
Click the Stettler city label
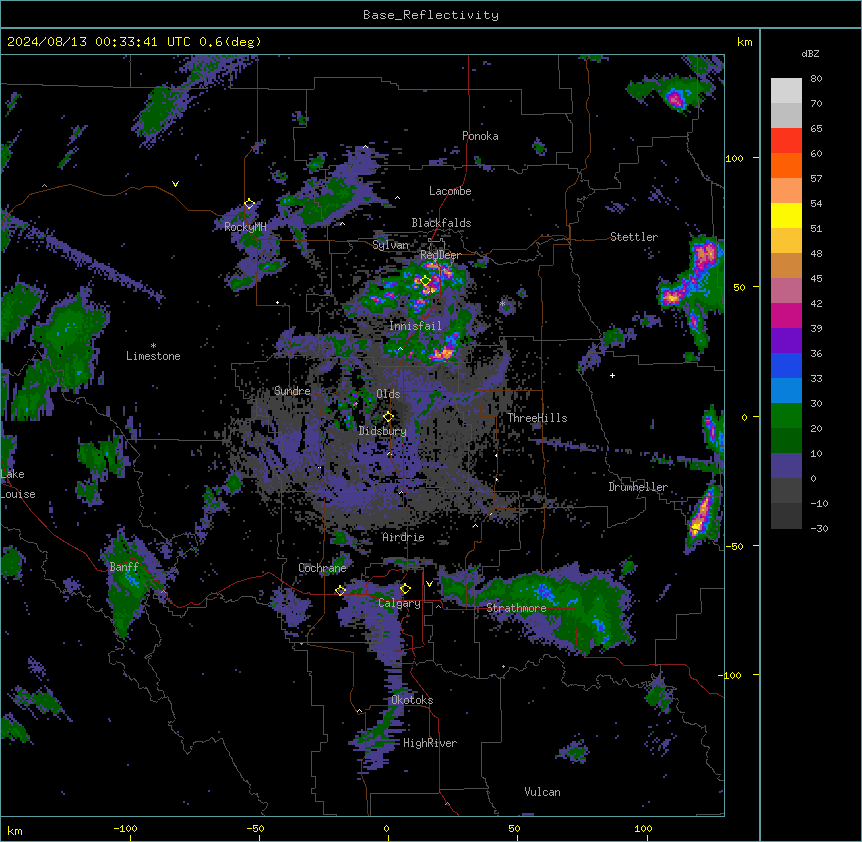click(x=634, y=237)
